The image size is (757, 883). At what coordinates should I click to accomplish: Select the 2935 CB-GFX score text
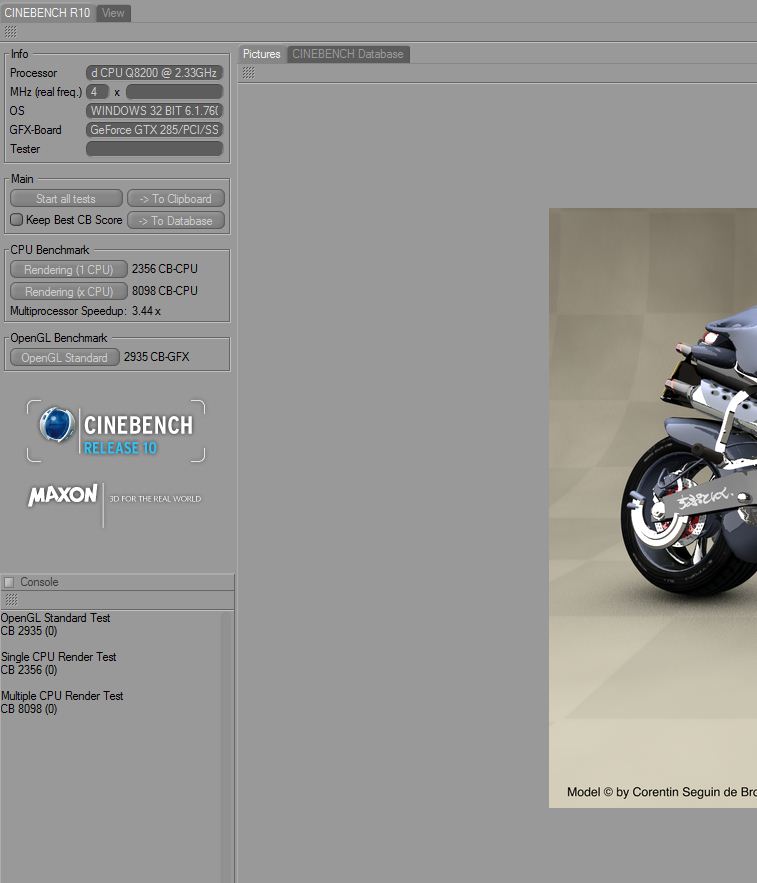click(x=157, y=356)
